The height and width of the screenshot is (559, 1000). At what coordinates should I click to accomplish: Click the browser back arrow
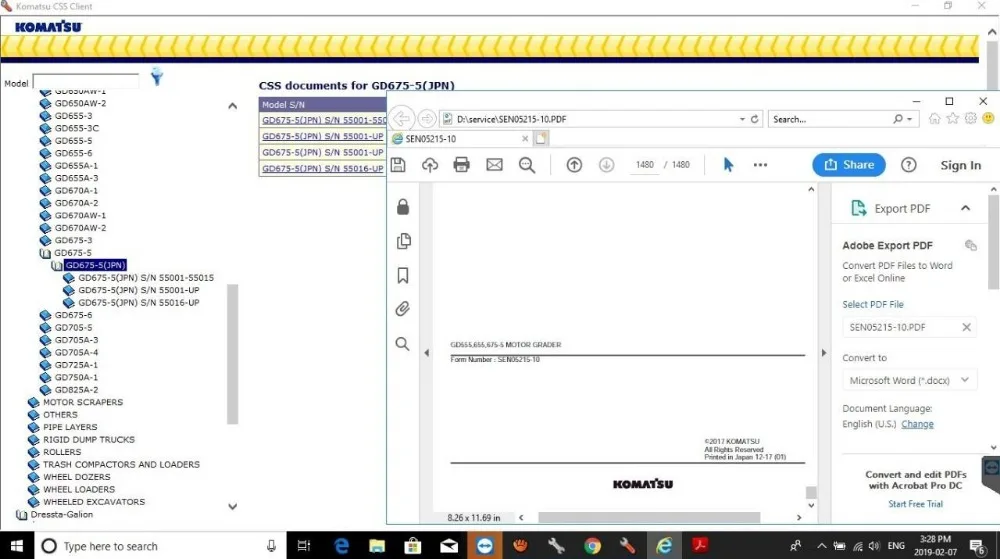402,119
